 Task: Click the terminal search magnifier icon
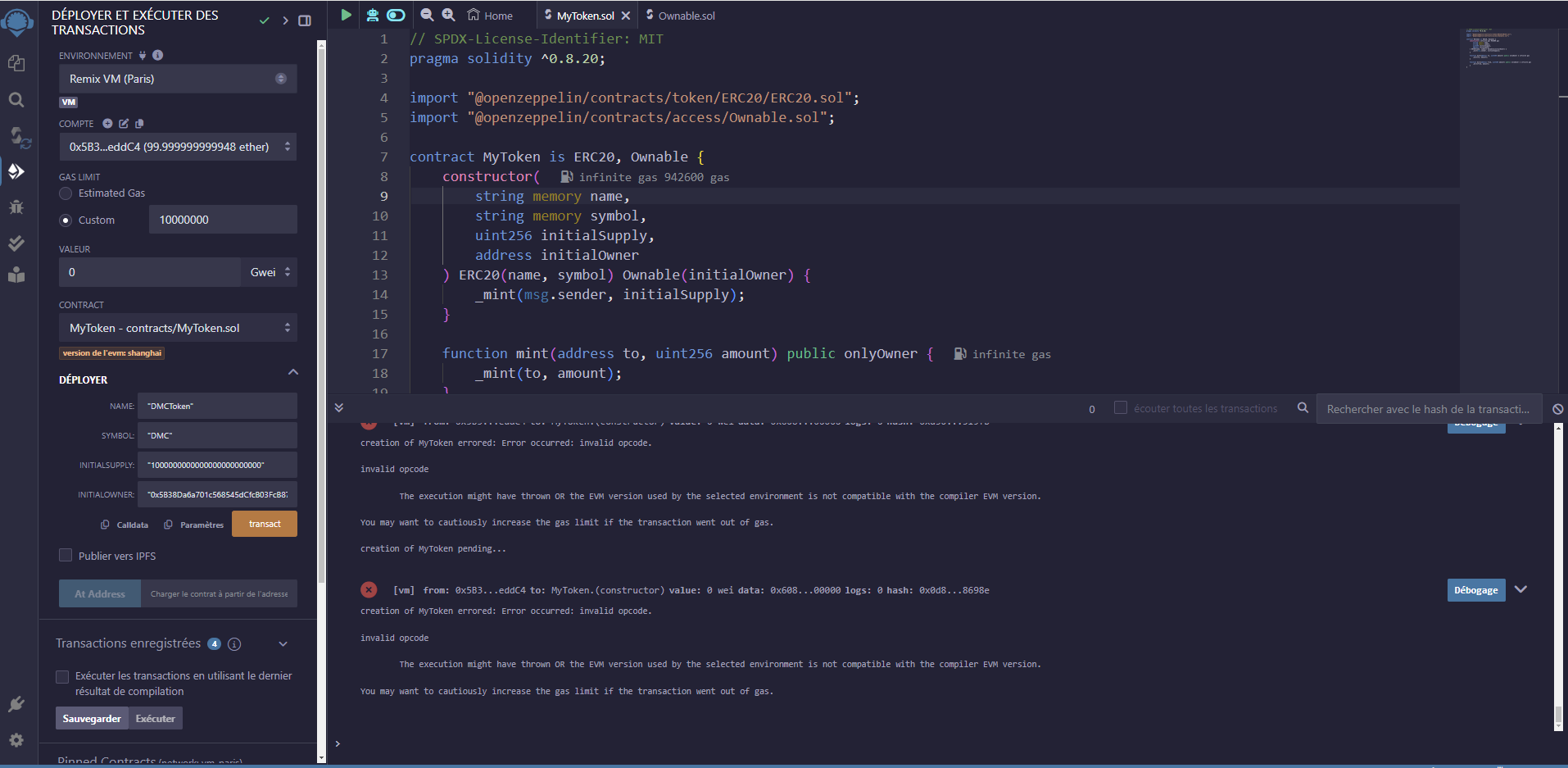[1303, 407]
